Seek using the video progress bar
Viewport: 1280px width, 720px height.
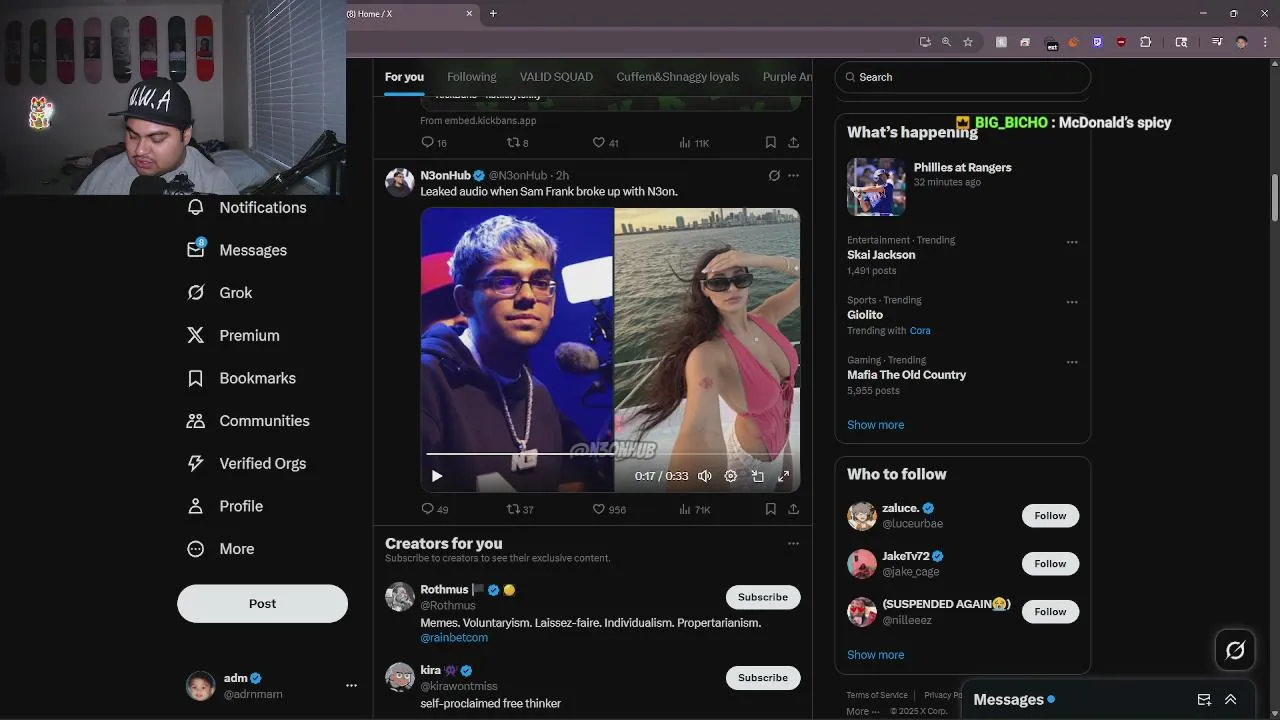(610, 454)
